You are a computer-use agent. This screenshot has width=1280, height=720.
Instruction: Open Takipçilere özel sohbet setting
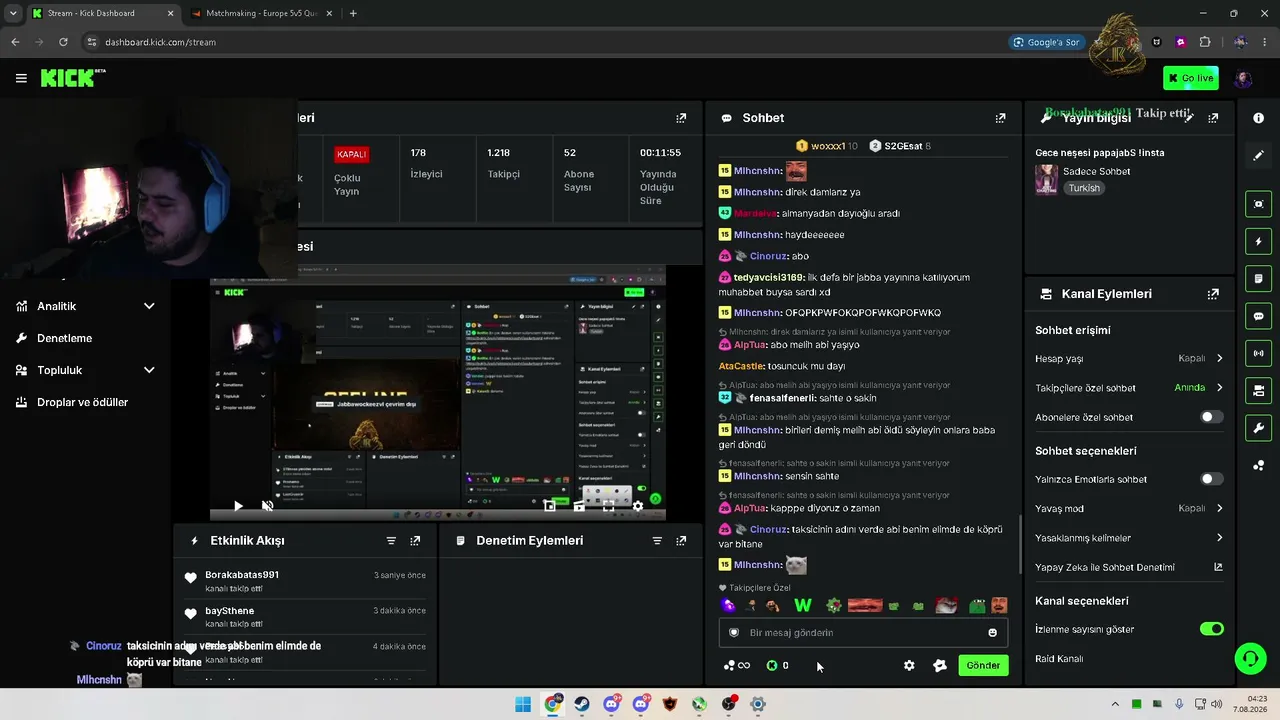pyautogui.click(x=1129, y=388)
